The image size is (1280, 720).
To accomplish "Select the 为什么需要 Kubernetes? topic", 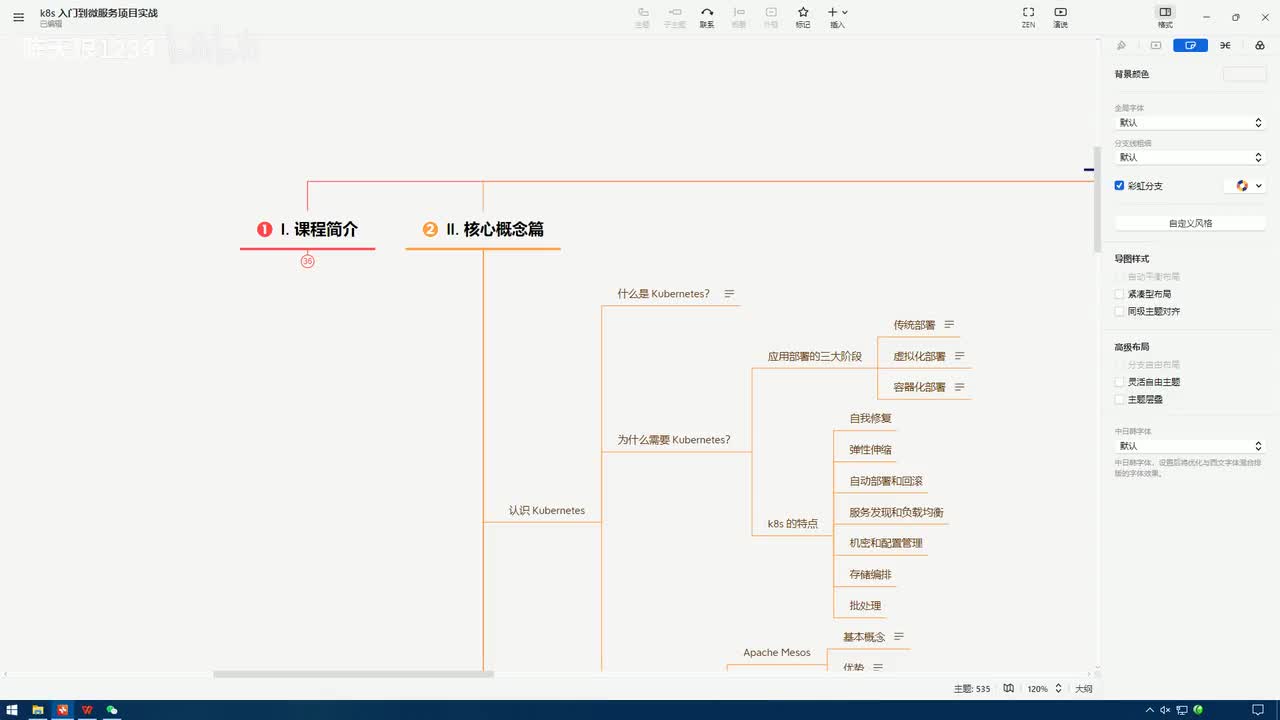I will [x=673, y=439].
